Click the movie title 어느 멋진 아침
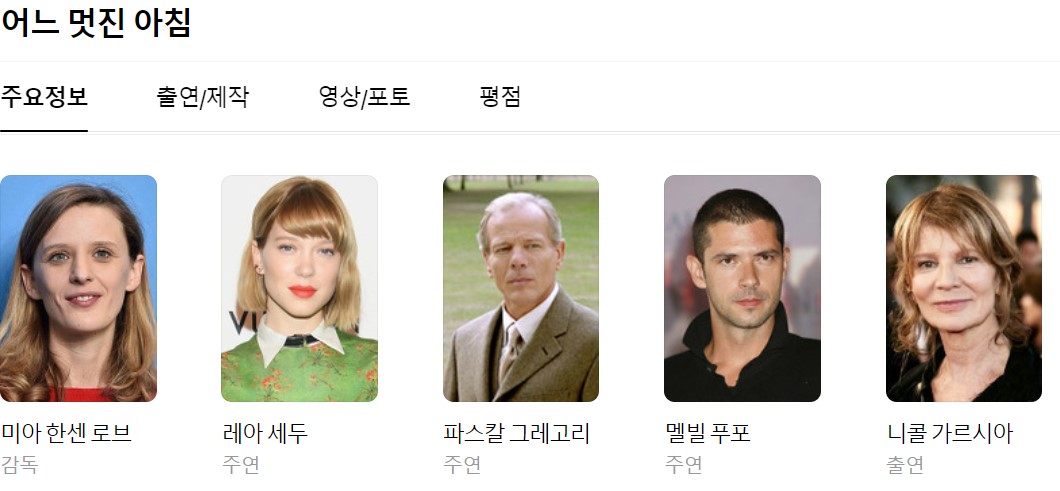The width and height of the screenshot is (1060, 491). click(95, 23)
